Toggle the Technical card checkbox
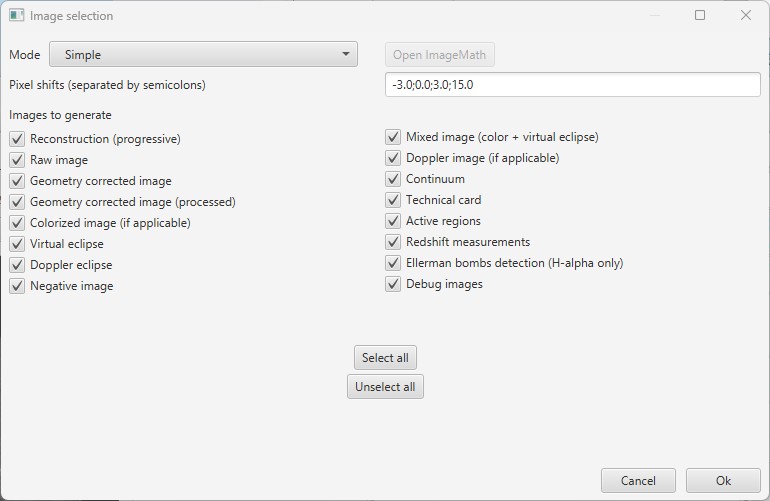 pos(393,200)
